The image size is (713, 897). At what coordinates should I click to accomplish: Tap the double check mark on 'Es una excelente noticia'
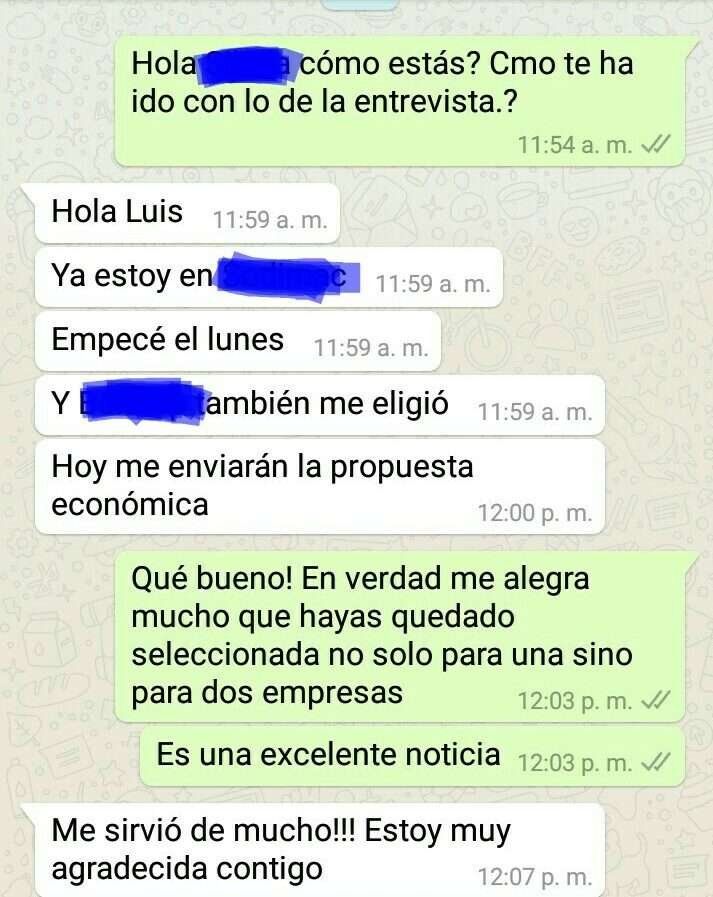point(655,762)
